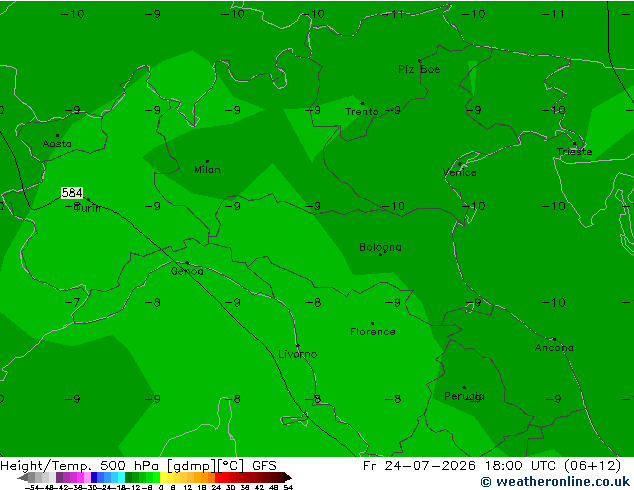Select the Perugia city label

[x=464, y=396]
